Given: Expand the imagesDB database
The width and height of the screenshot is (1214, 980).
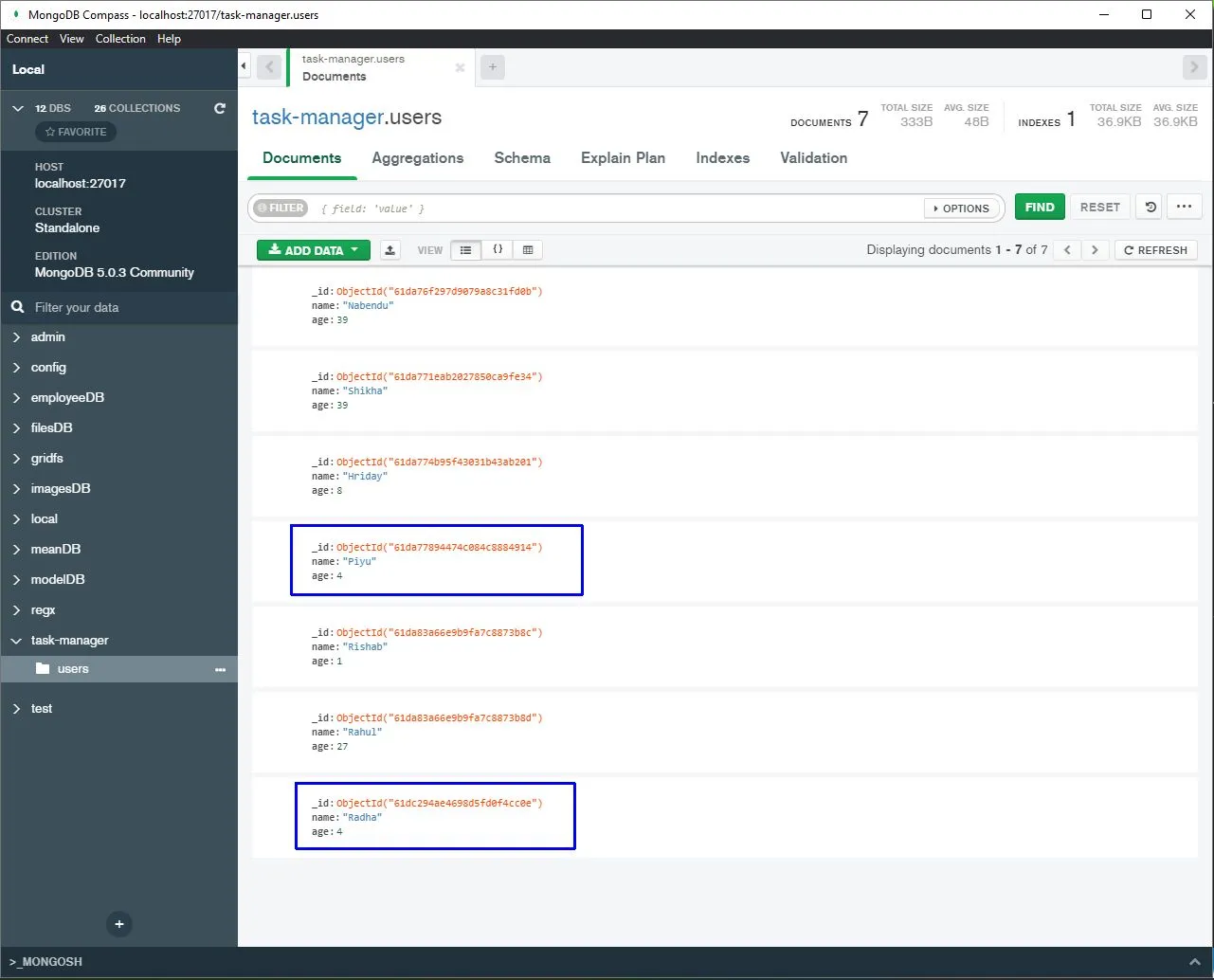Looking at the screenshot, I should click(16, 489).
